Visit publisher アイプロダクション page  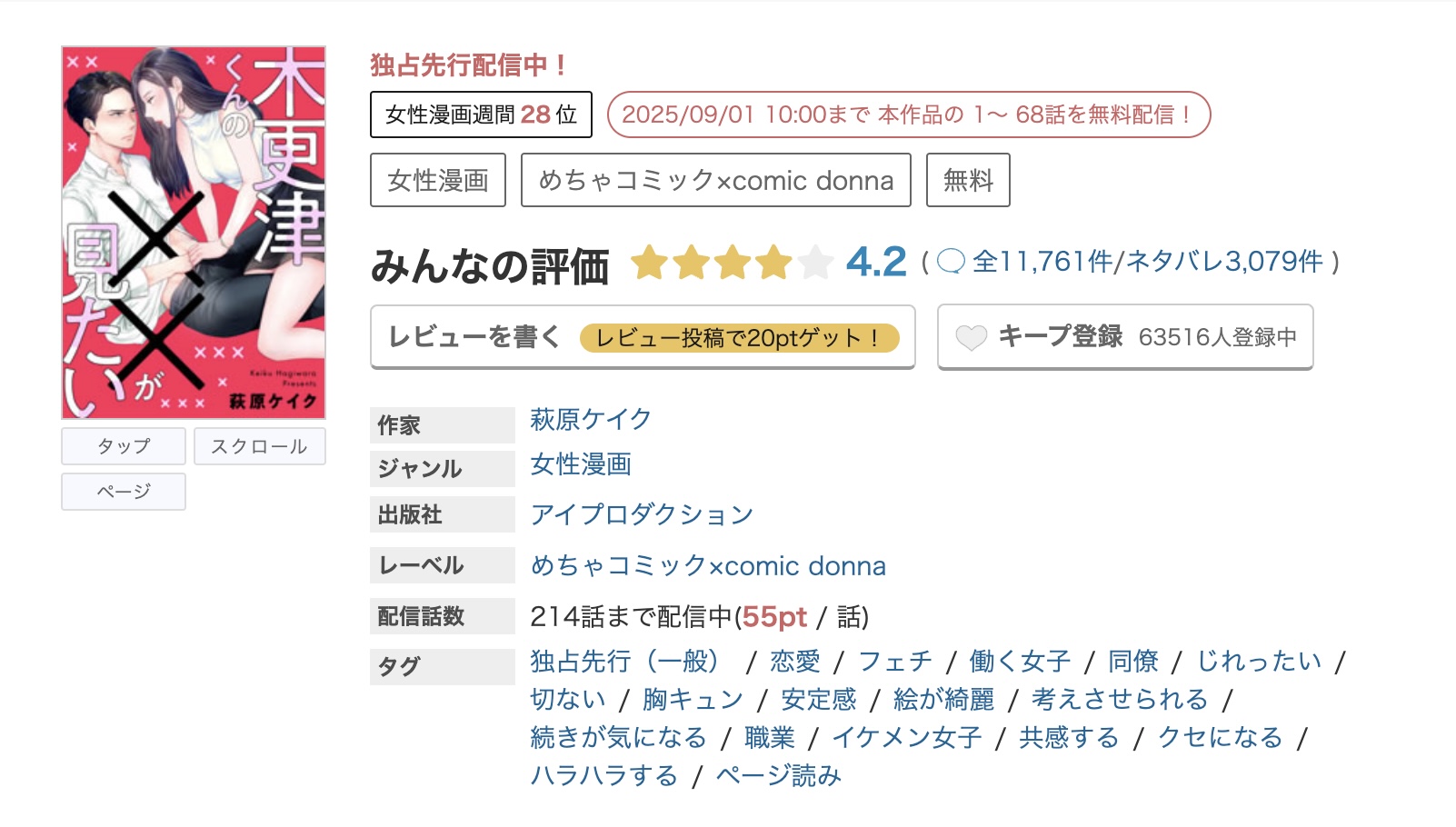pyautogui.click(x=641, y=514)
